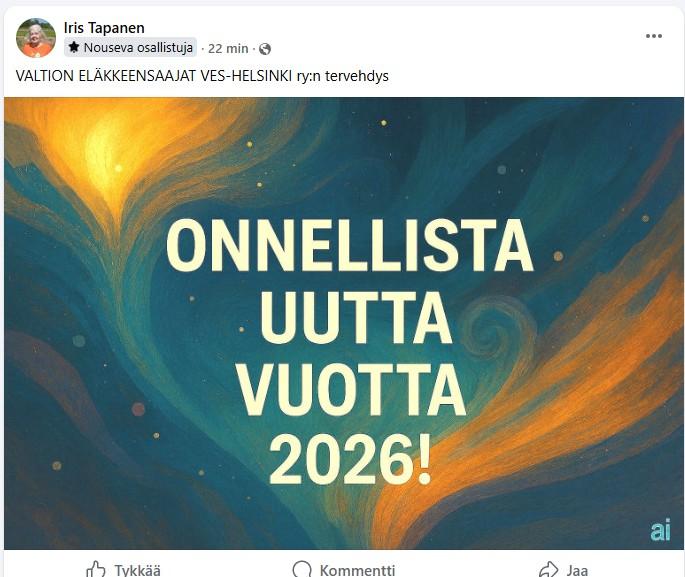Click the ai watermark on the image
This screenshot has width=685, height=577.
coord(660,529)
